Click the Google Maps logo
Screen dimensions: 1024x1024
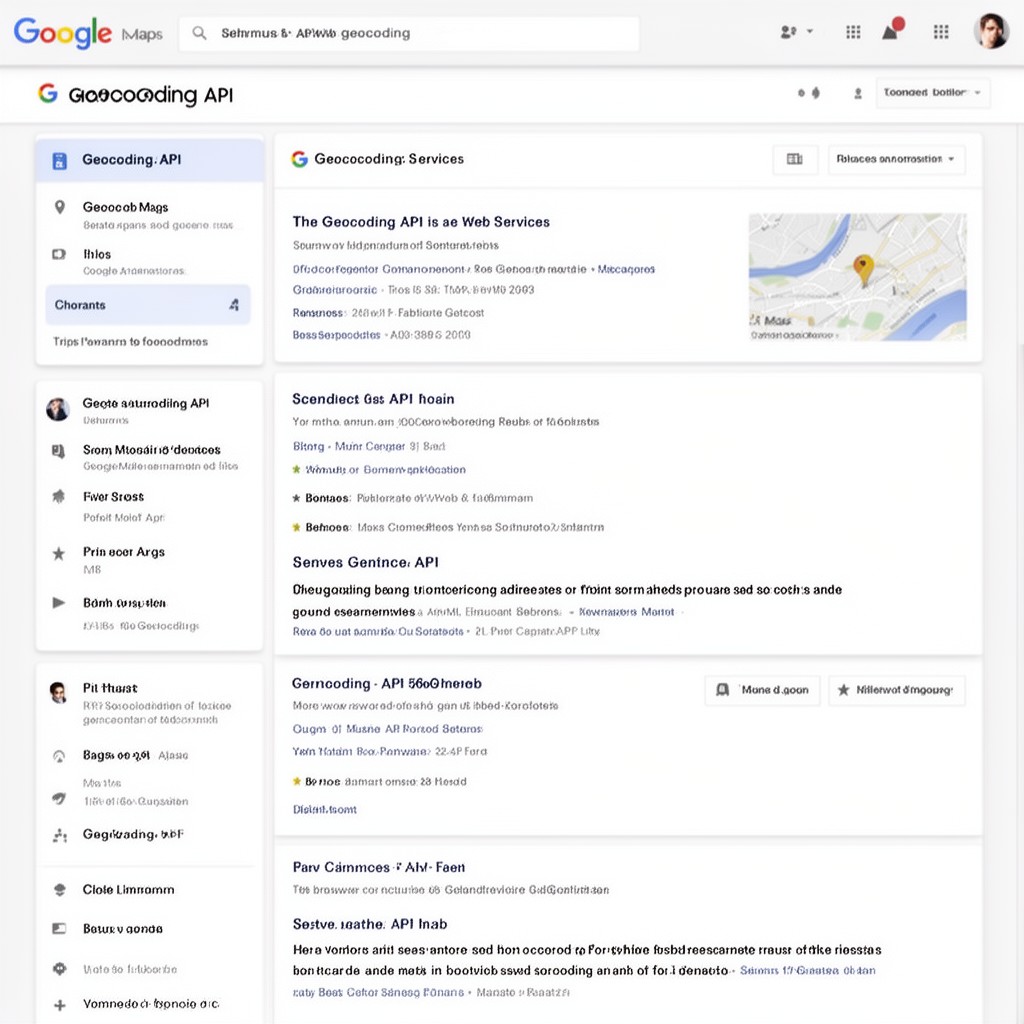[88, 33]
